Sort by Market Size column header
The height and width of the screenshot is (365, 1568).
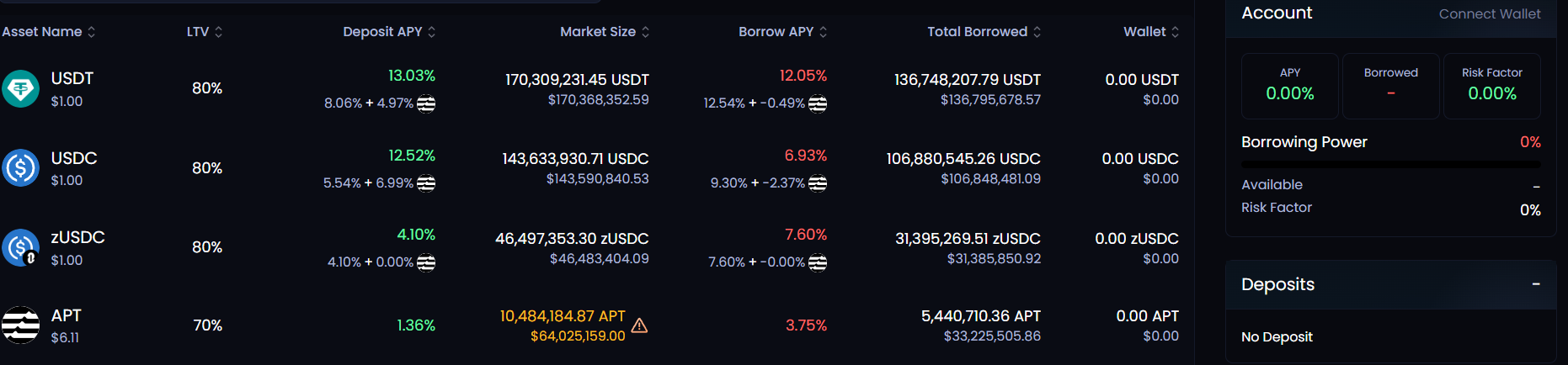point(605,32)
